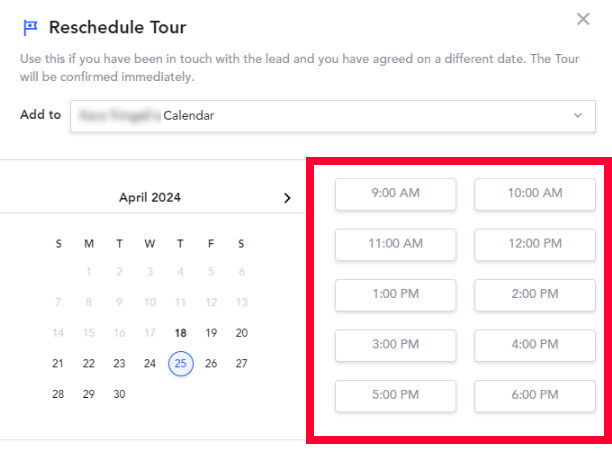
Task: Select the 9:00 AM time slot
Action: (x=395, y=194)
